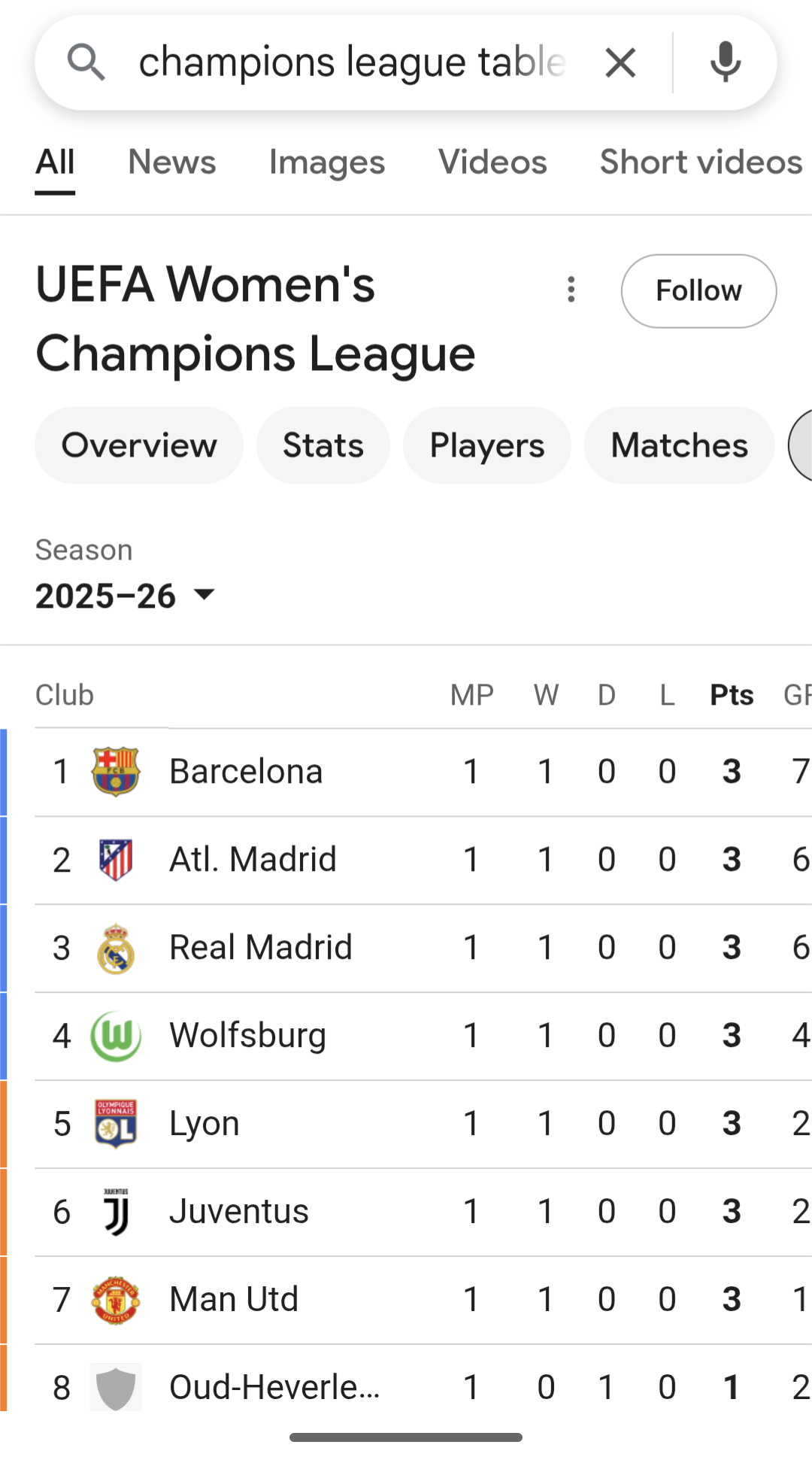Open the Season 2025–26 dropdown

pos(126,596)
